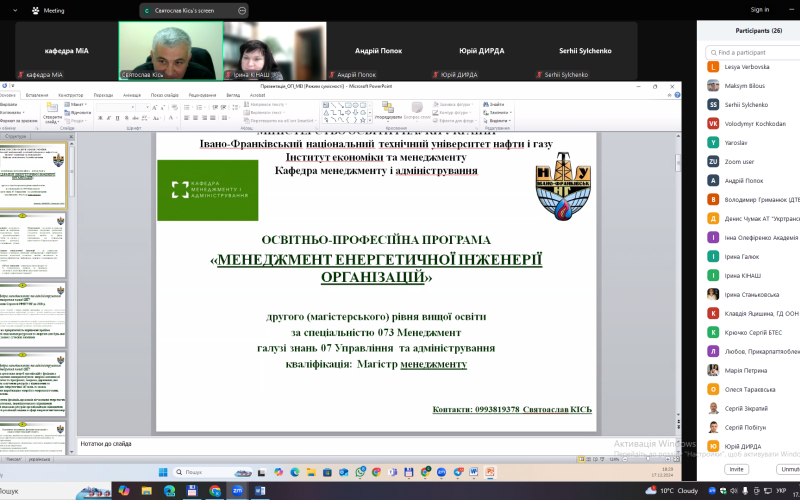Viewport: 800px width, 500px height.
Task: Open the Замінити replace dropdown
Action: click(497, 112)
